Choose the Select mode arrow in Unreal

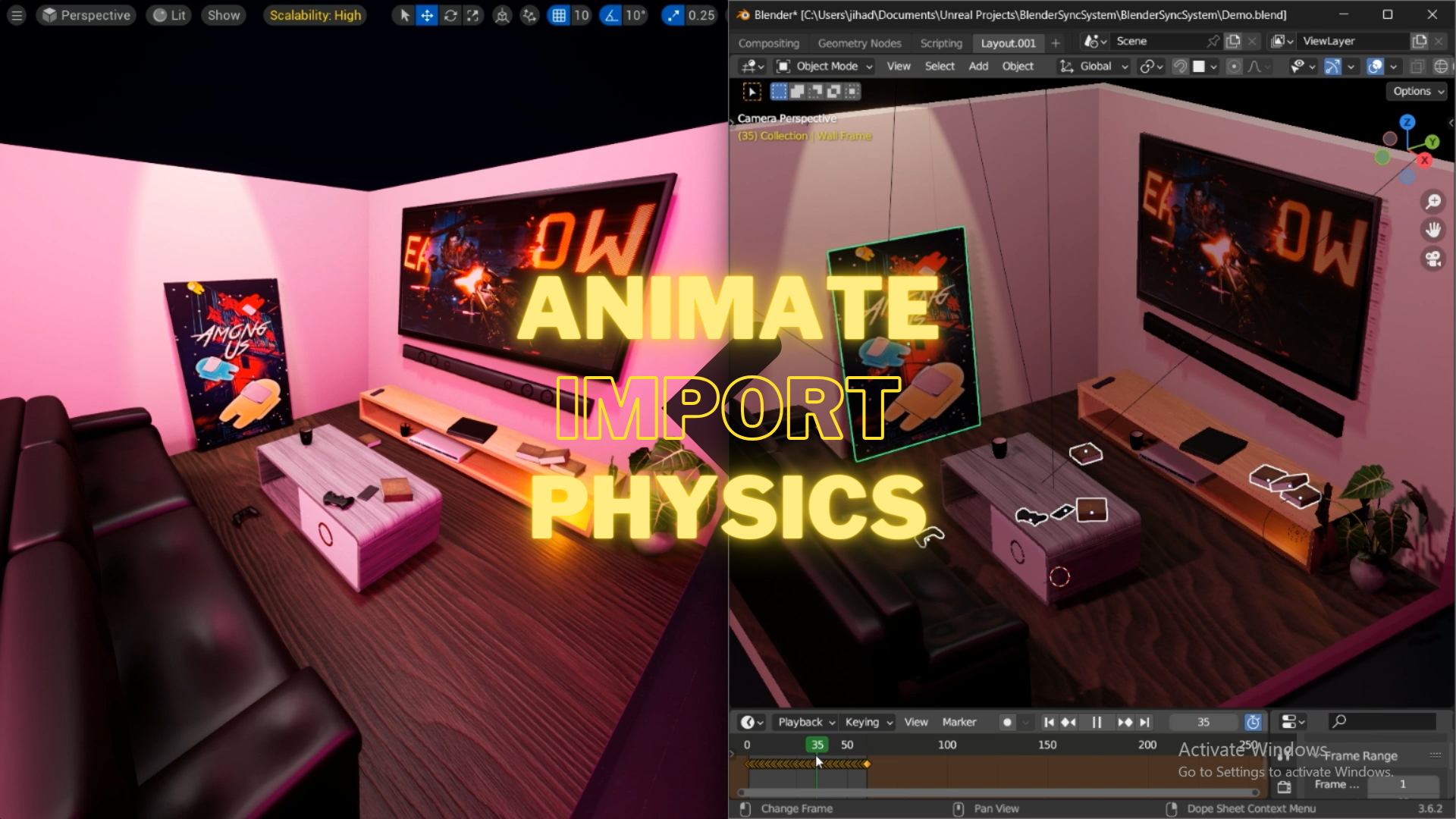click(404, 15)
